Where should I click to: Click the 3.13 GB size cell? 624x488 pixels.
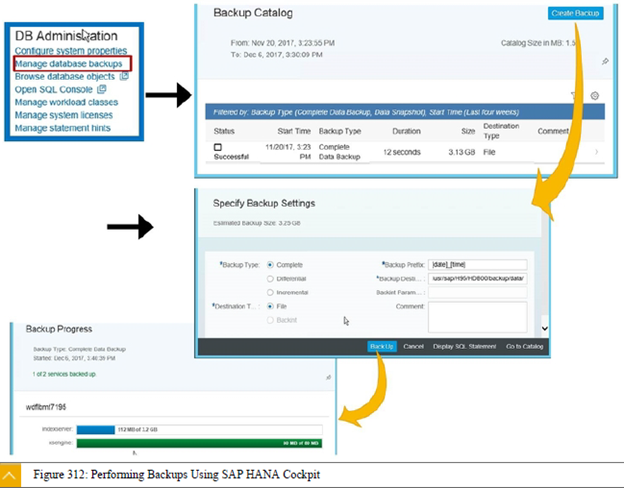462,152
